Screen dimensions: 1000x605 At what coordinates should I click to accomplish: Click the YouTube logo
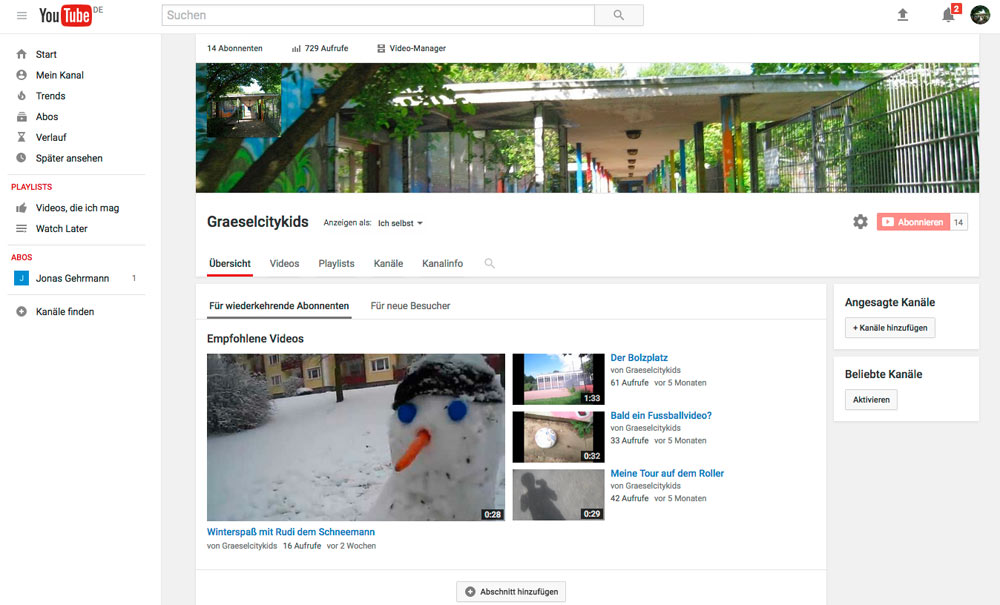pos(65,15)
